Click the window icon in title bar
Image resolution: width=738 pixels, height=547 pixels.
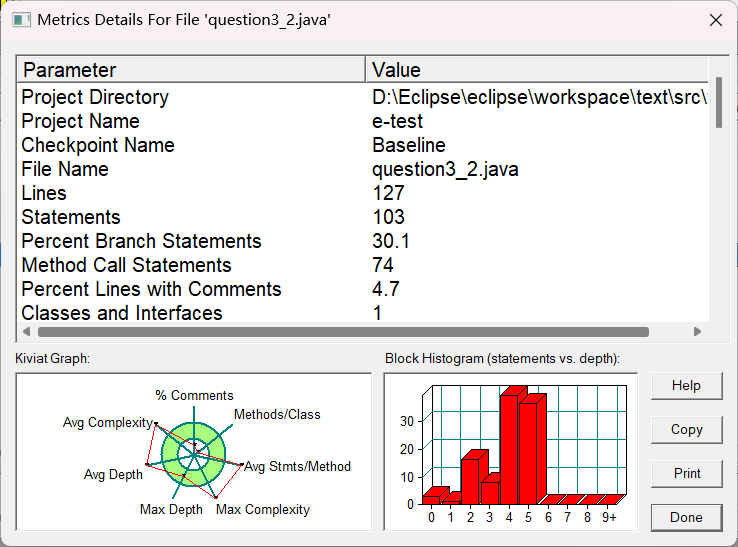point(21,20)
